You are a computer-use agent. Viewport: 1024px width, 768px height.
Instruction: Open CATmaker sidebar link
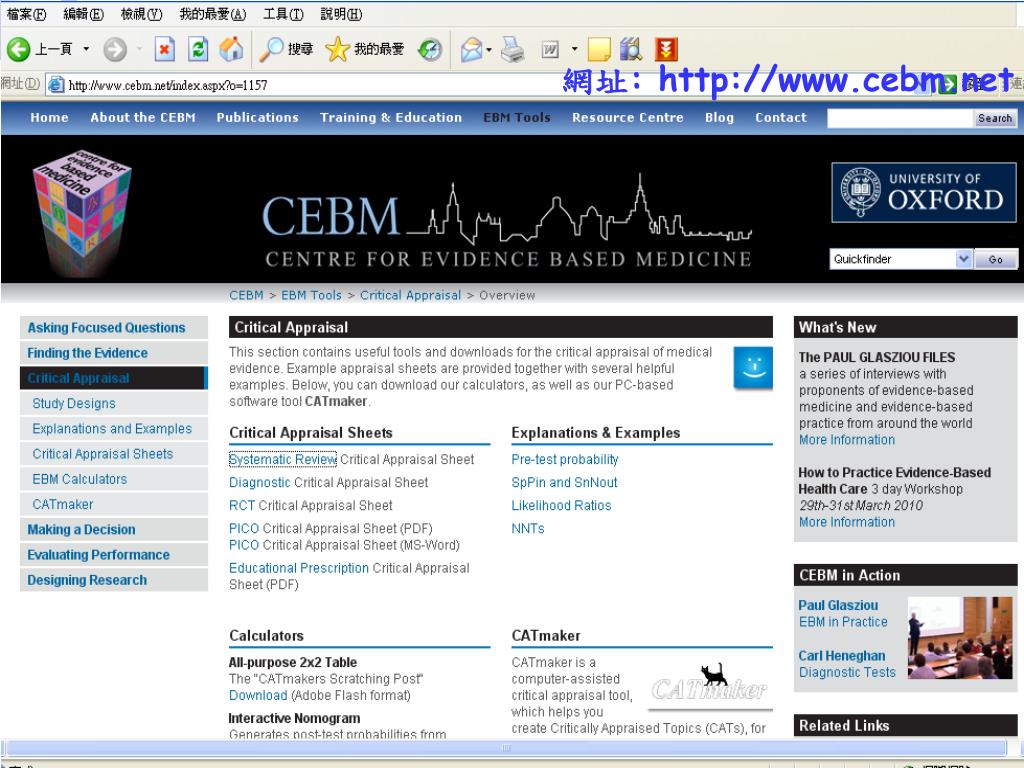[x=63, y=504]
